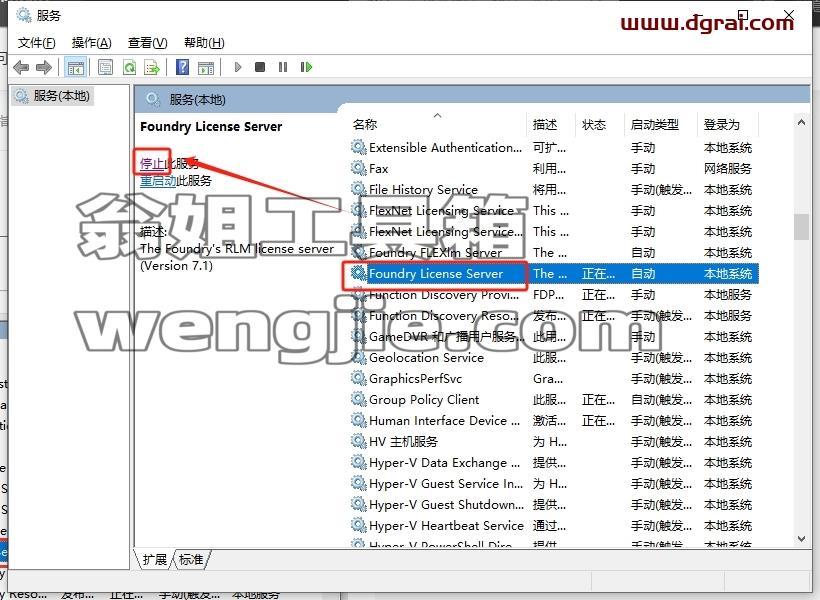The image size is (820, 600).
Task: Open the 文件(F) menu
Action: (37, 43)
